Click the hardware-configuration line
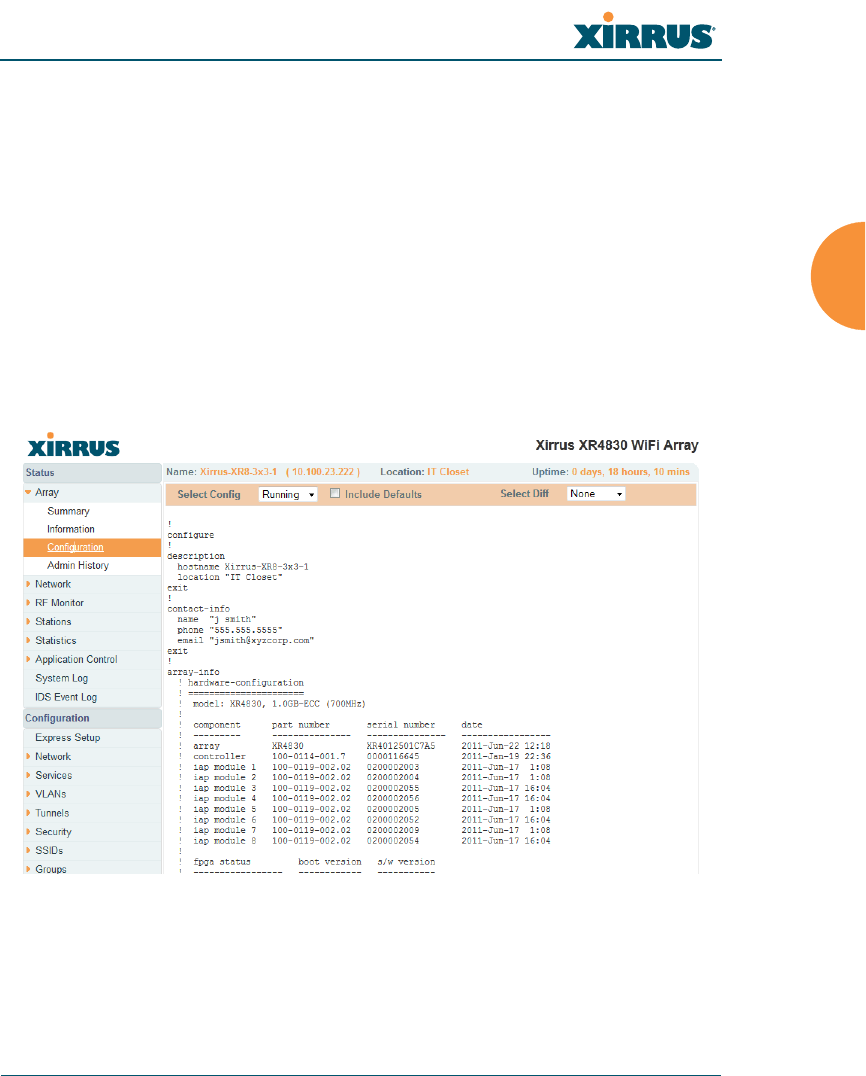Viewport: 866px width, 1076px height. [x=246, y=683]
